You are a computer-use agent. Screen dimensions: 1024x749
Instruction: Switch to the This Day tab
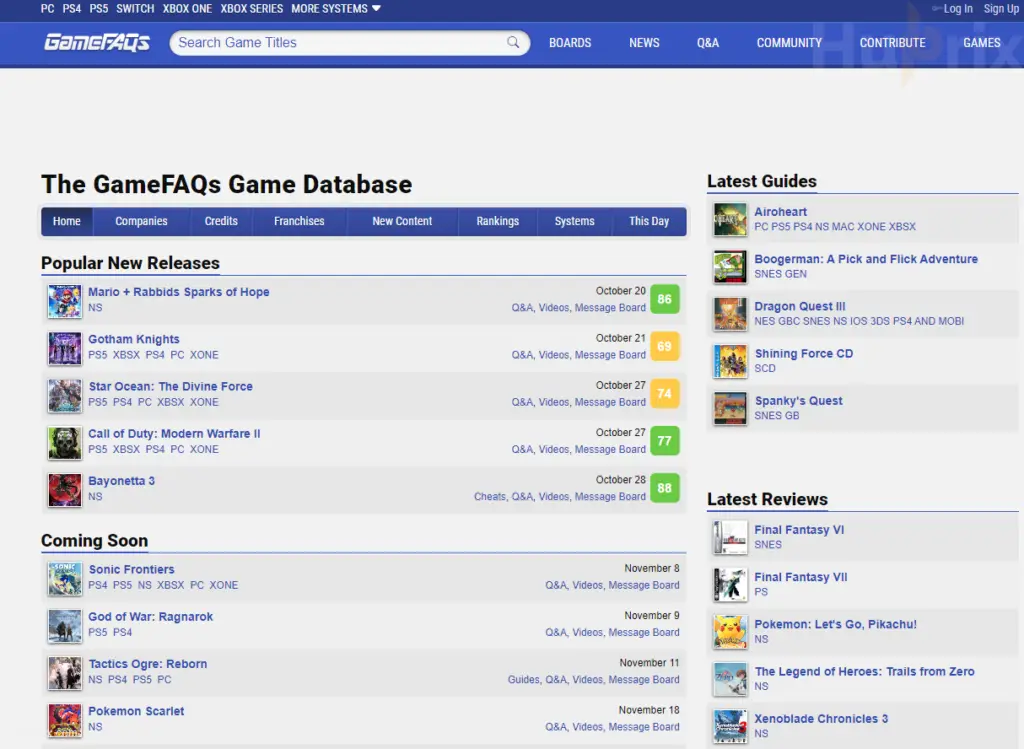click(649, 221)
